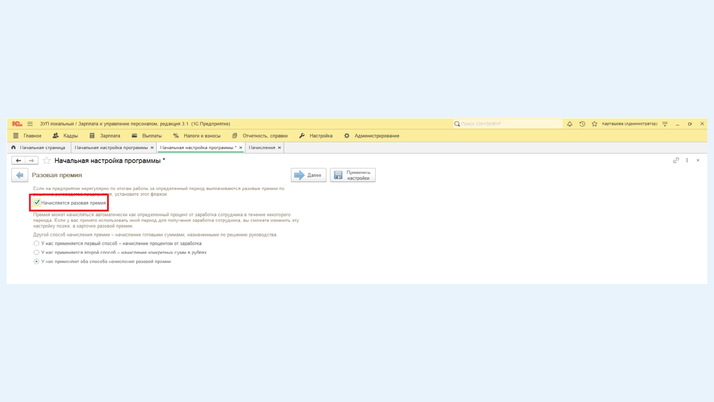Switch to the Начисления tab
The image size is (714, 402).
262,148
